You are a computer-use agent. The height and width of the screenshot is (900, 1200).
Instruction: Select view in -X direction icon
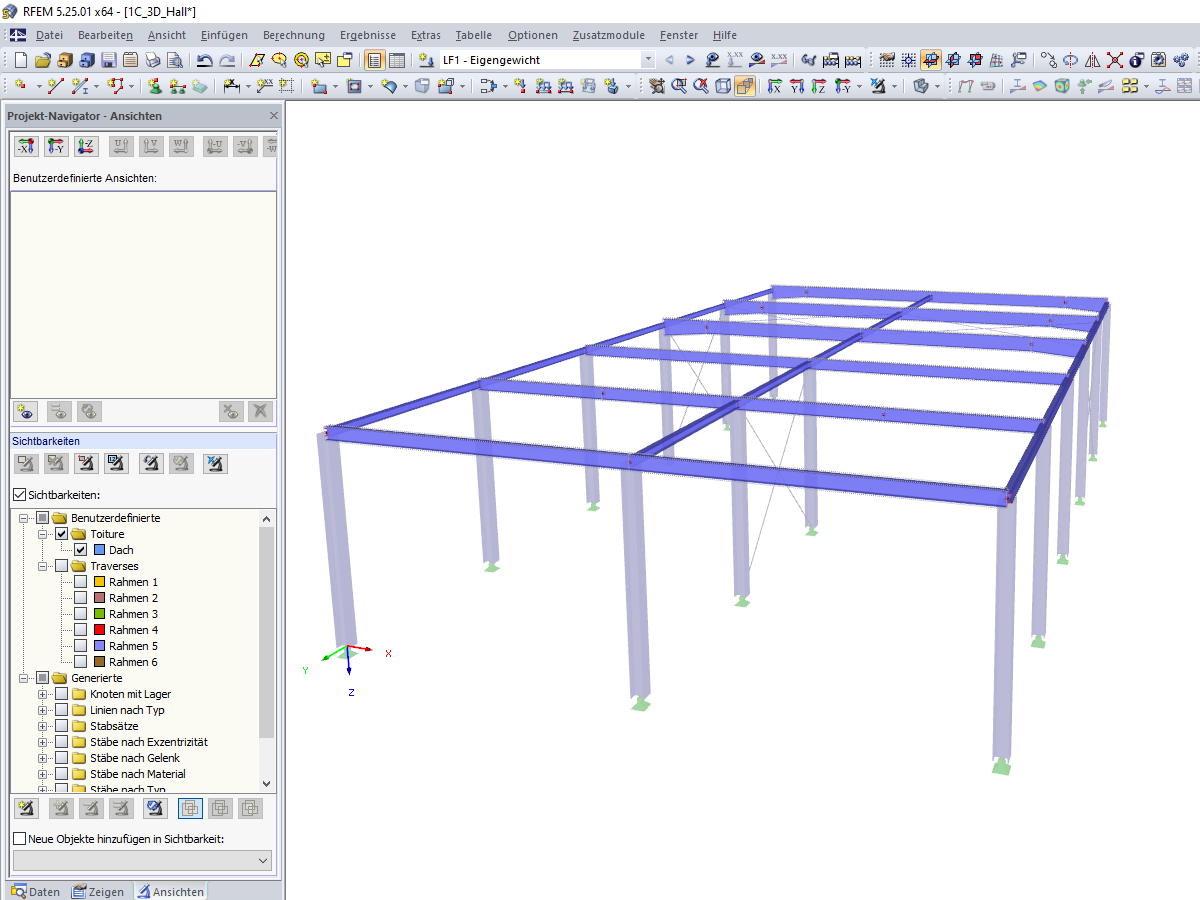tap(27, 147)
